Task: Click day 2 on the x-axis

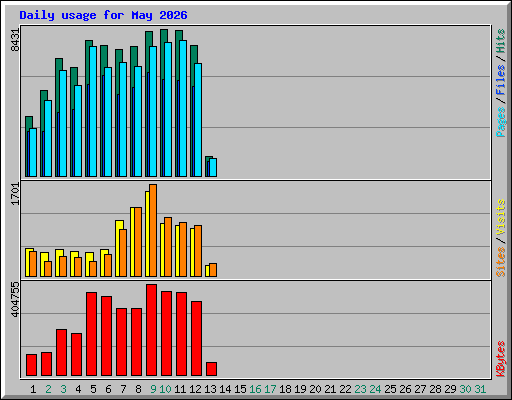Action: click(x=48, y=389)
